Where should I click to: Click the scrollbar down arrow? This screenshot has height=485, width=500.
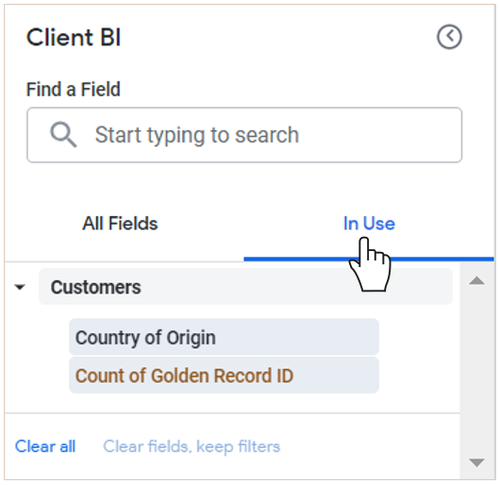click(477, 462)
